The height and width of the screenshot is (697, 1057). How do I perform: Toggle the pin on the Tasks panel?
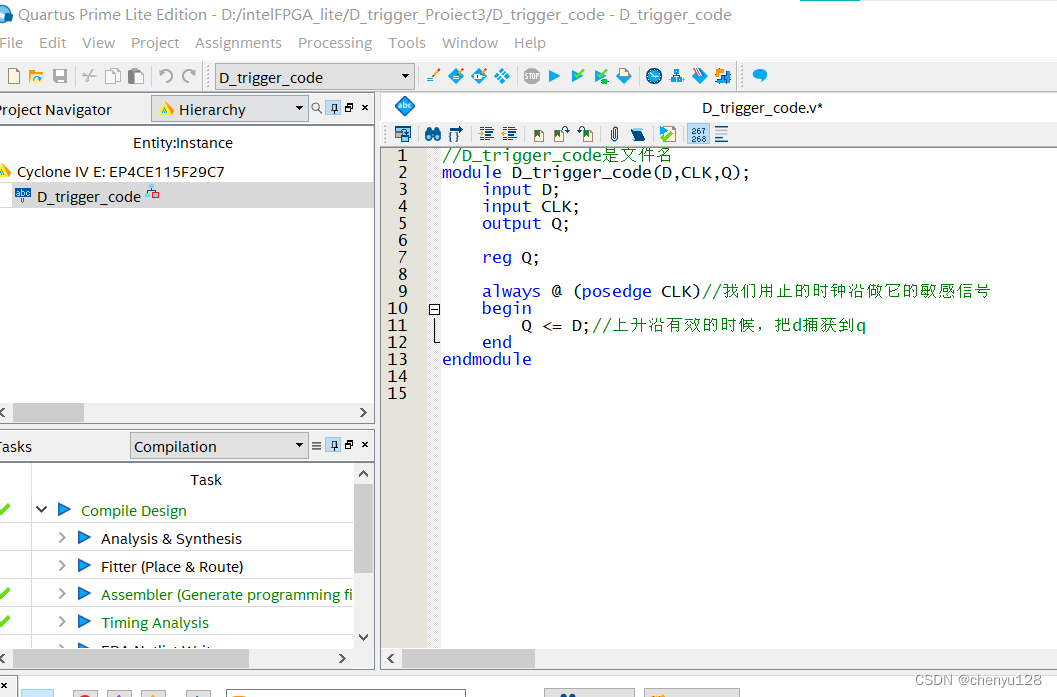[334, 445]
